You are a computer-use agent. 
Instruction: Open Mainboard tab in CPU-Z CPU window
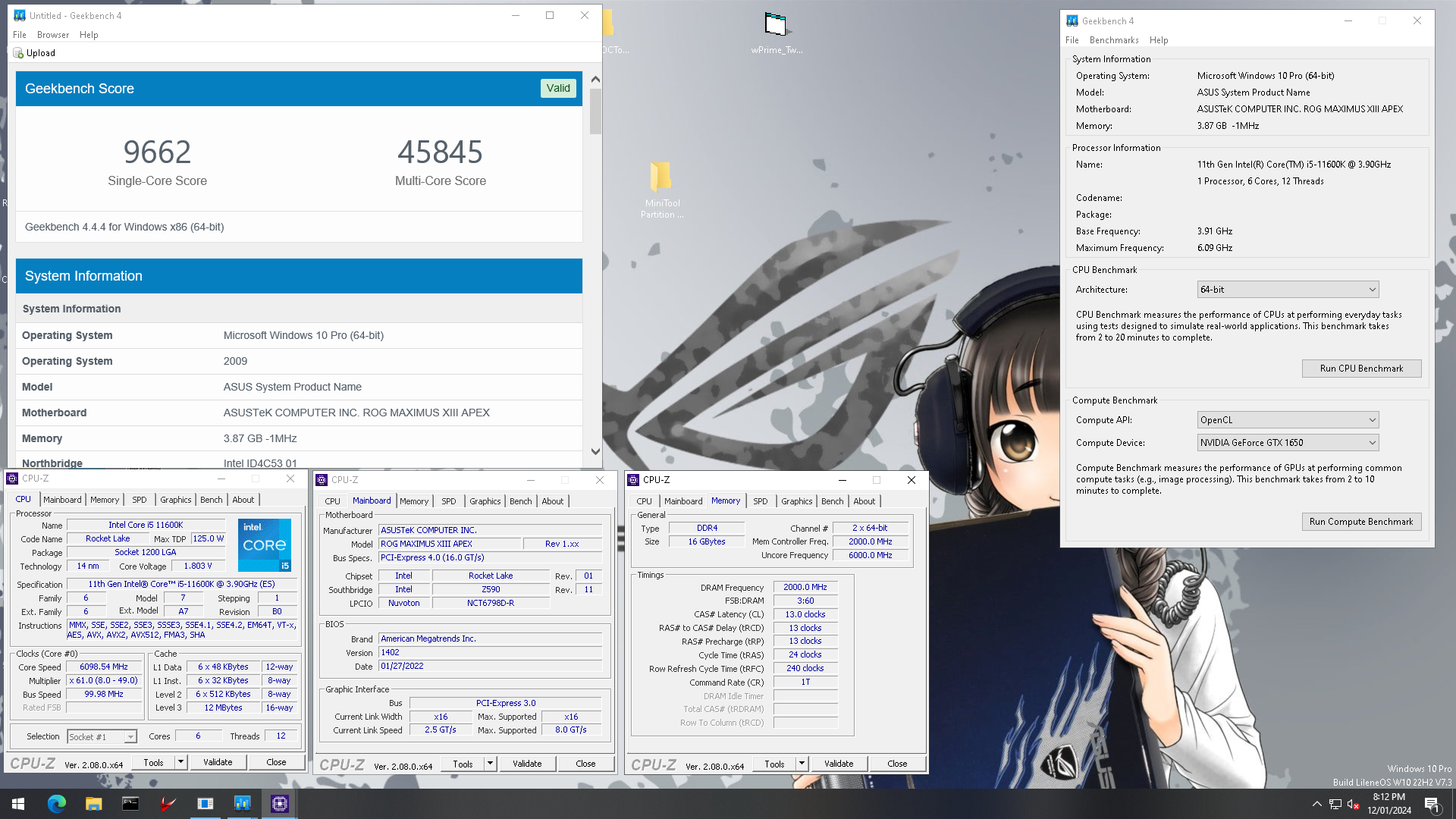pos(62,500)
